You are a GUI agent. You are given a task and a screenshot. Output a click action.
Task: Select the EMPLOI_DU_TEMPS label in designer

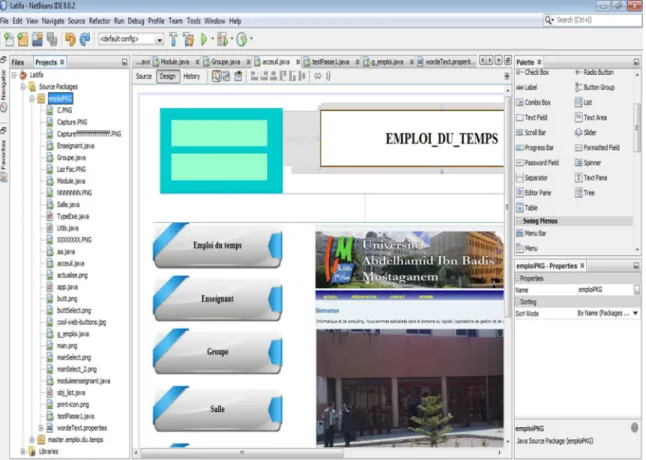[x=412, y=138]
